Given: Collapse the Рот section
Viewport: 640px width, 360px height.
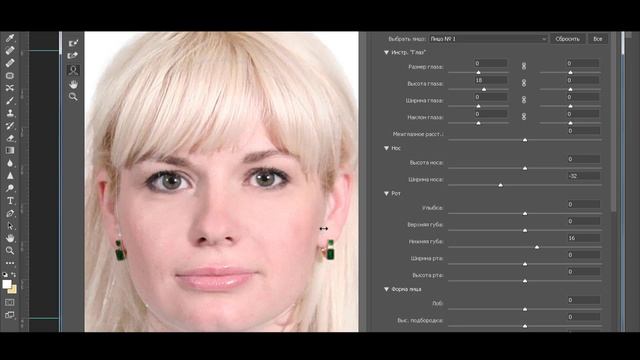Looking at the screenshot, I should 386,193.
